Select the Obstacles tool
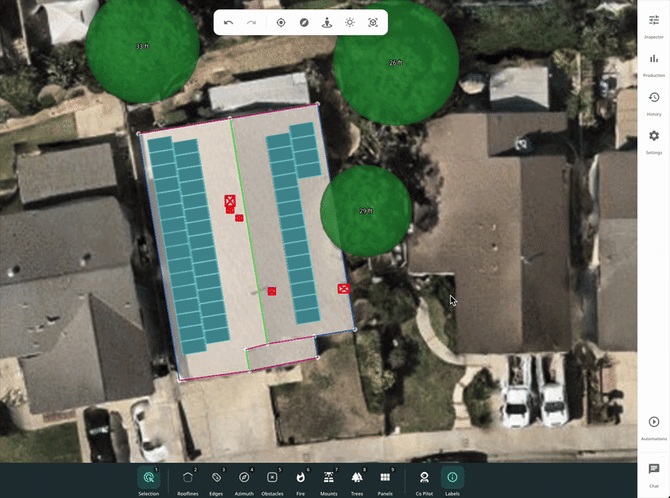 (x=272, y=481)
